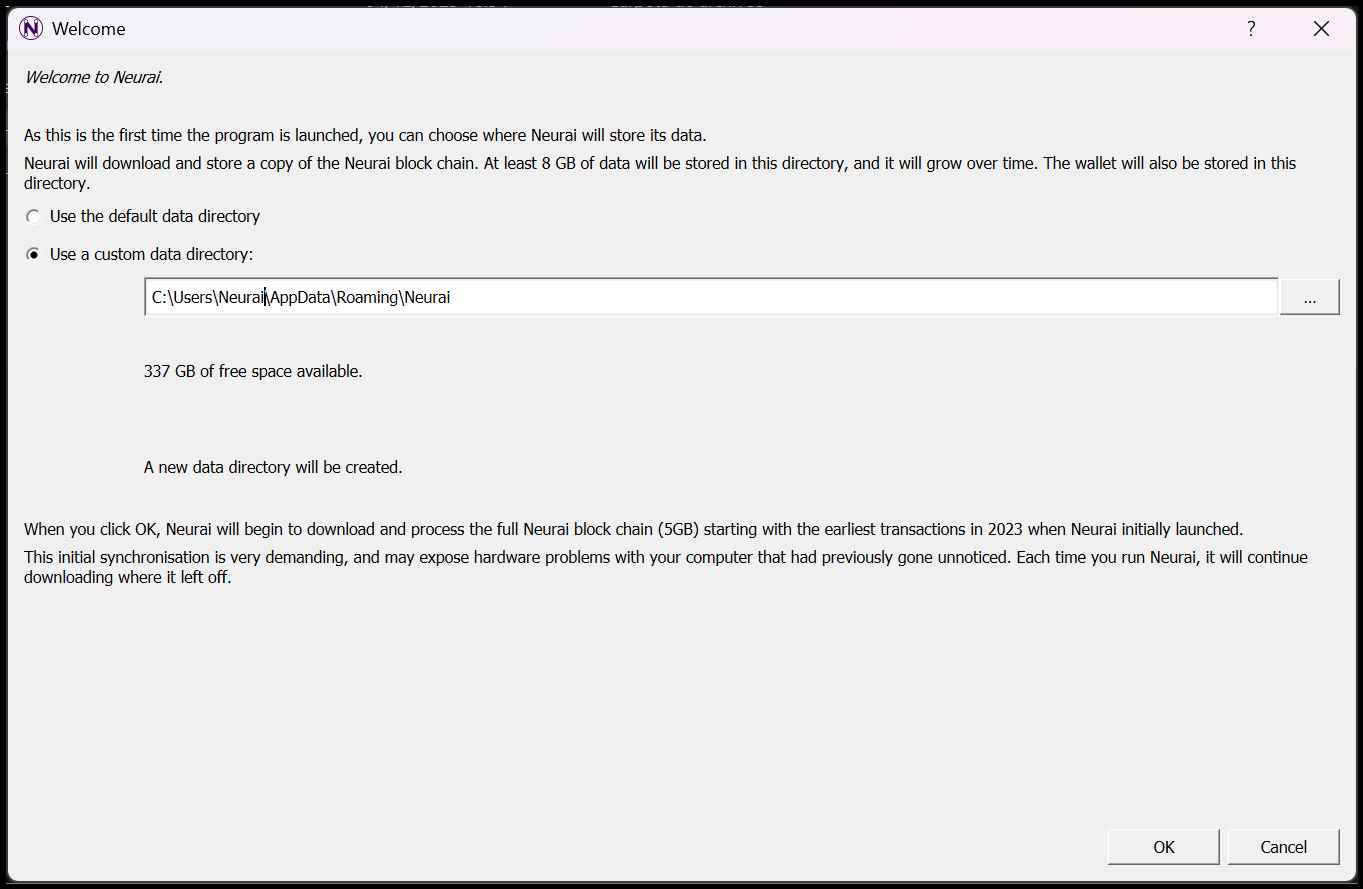This screenshot has height=889, width=1363.
Task: Click the "Use a custom data directory:" label
Action: coord(152,255)
